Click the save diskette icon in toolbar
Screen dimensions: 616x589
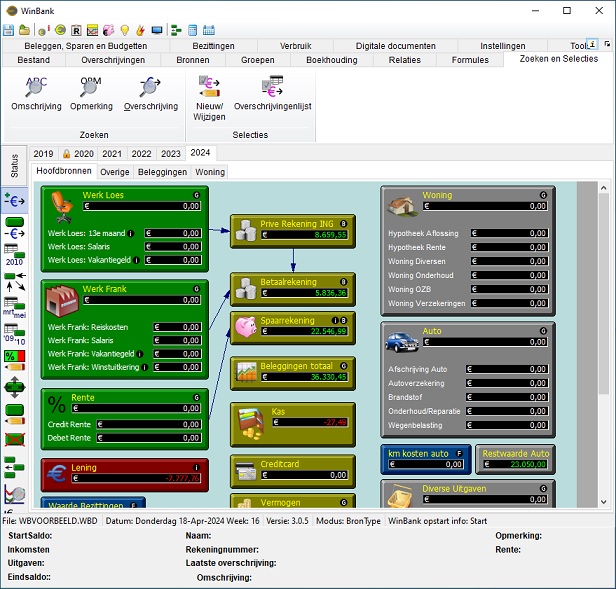click(9, 30)
